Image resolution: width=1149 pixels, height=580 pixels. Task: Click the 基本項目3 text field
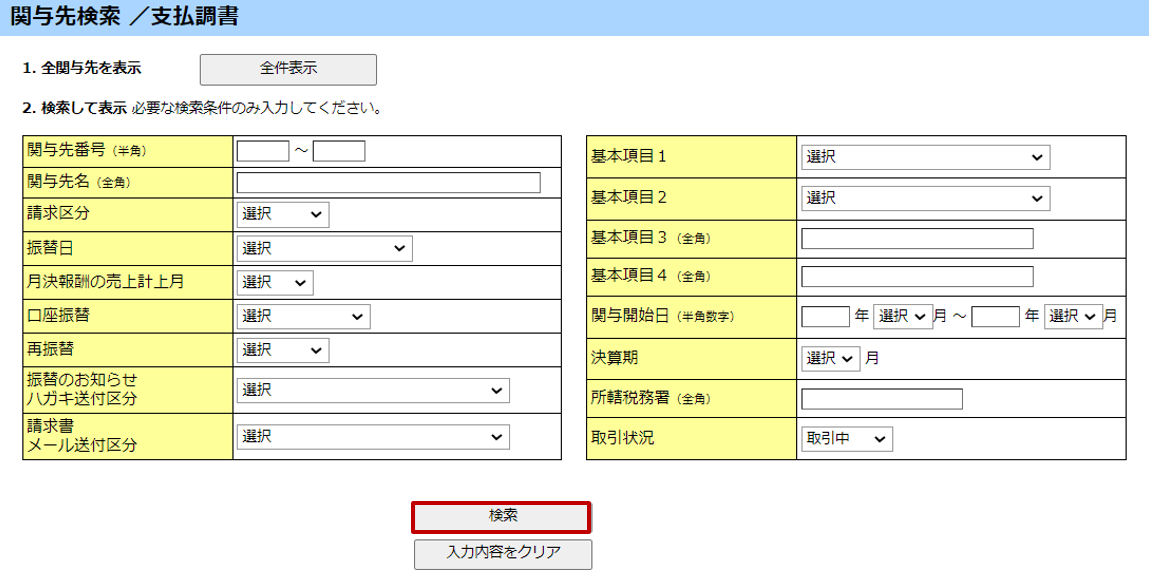917,238
